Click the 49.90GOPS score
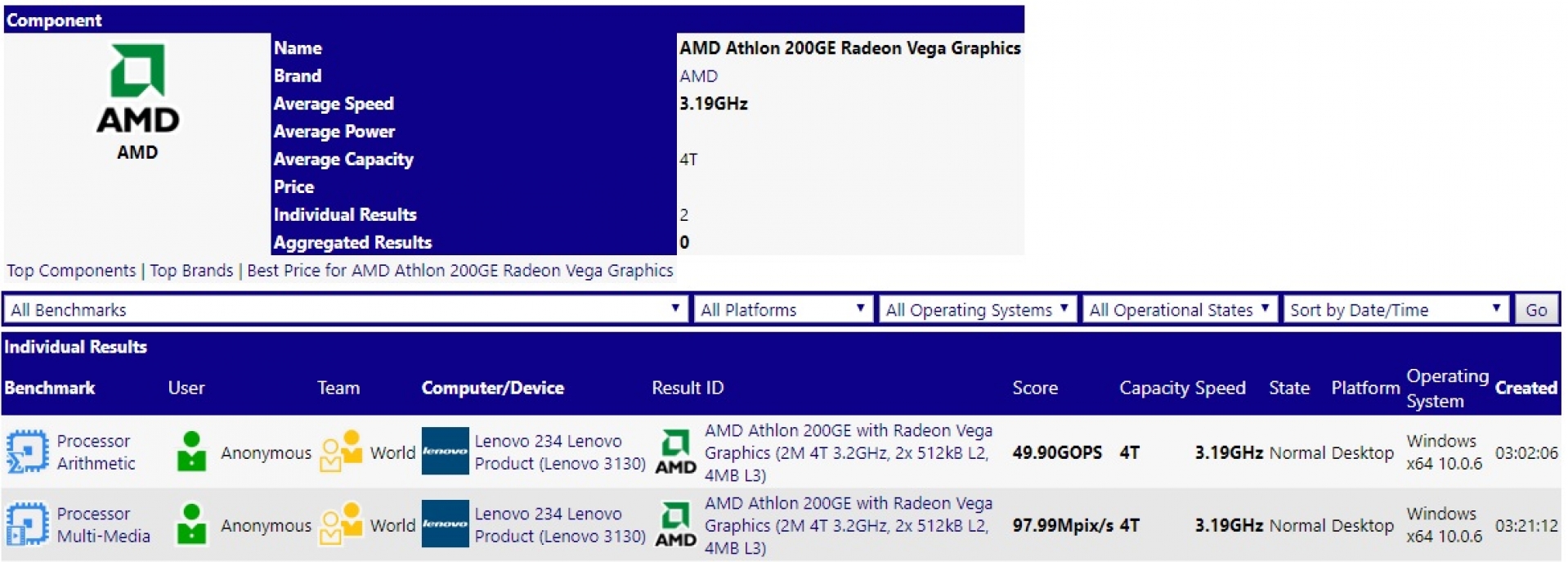 (x=1056, y=452)
